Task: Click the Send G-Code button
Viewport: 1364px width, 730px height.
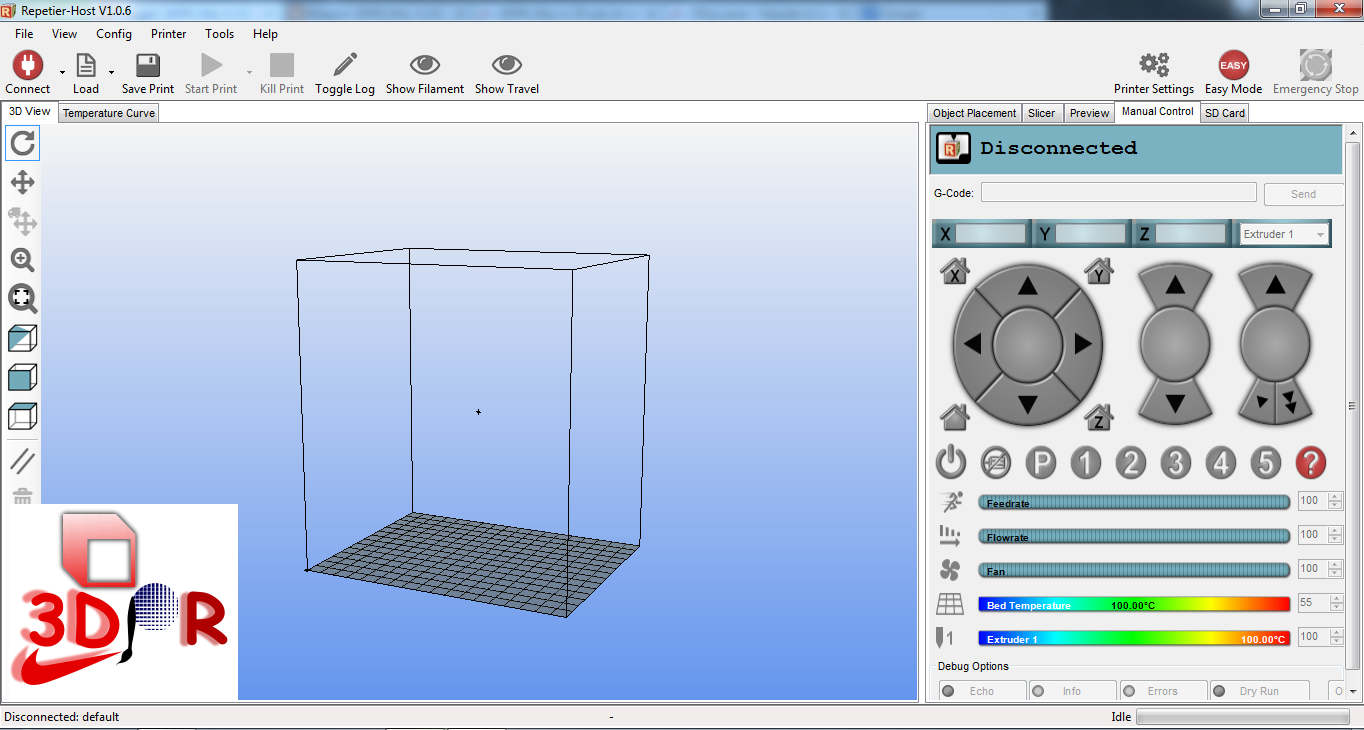Action: [x=1303, y=193]
